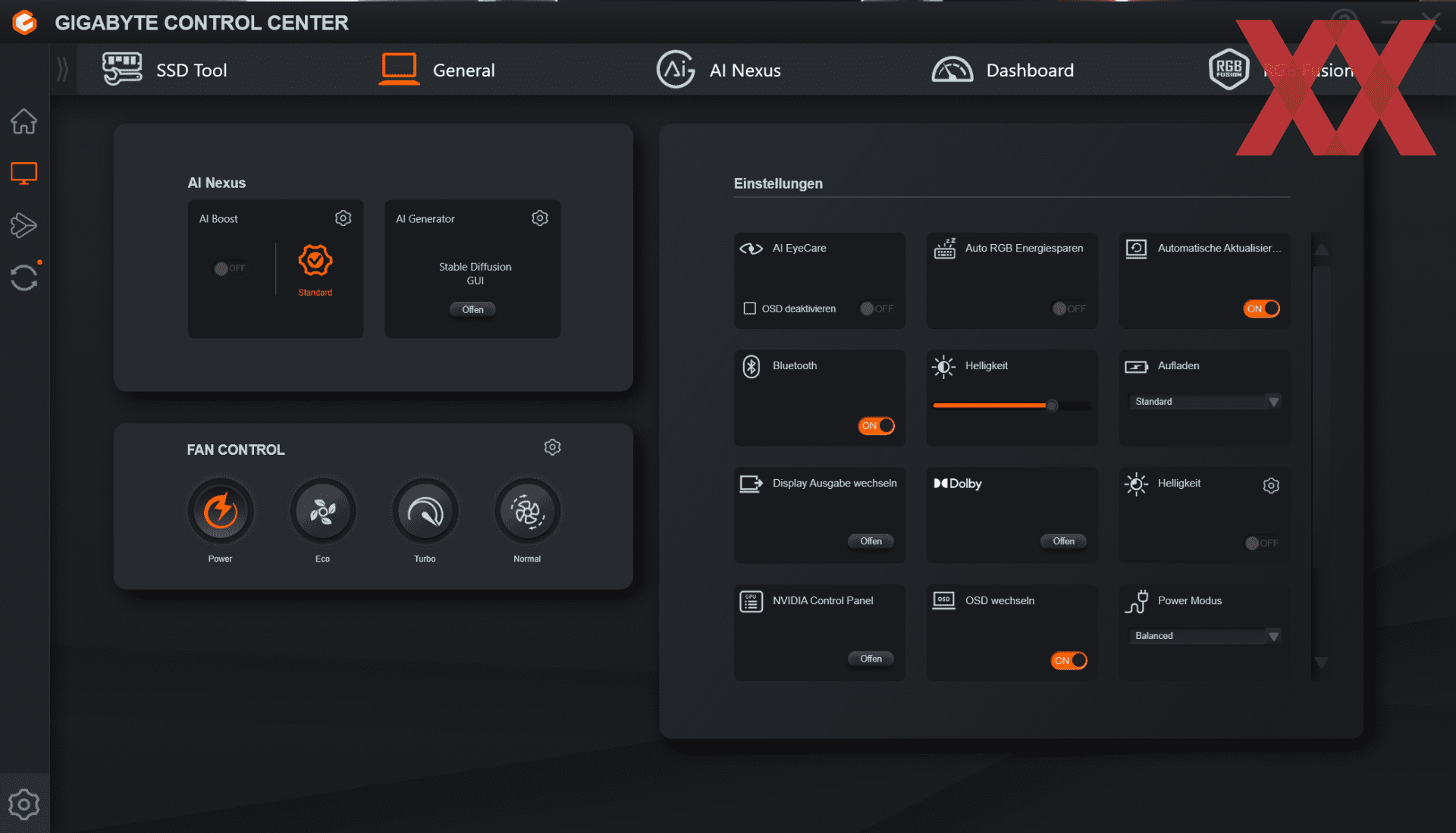Go to the Home sidebar icon
The image size is (1456, 833).
pos(24,121)
